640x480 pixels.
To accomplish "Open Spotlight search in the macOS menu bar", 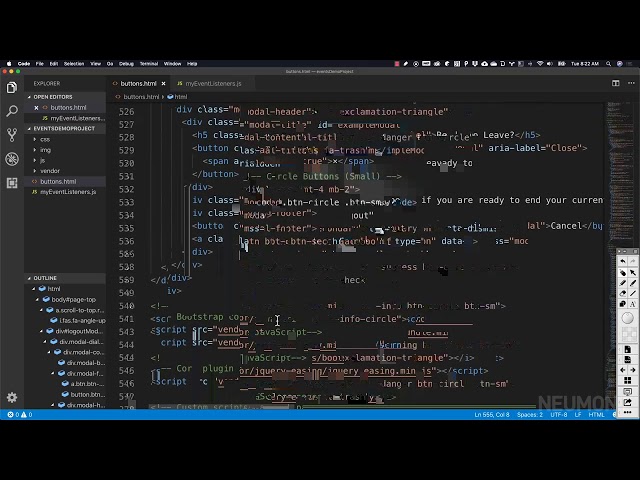I will [609, 64].
